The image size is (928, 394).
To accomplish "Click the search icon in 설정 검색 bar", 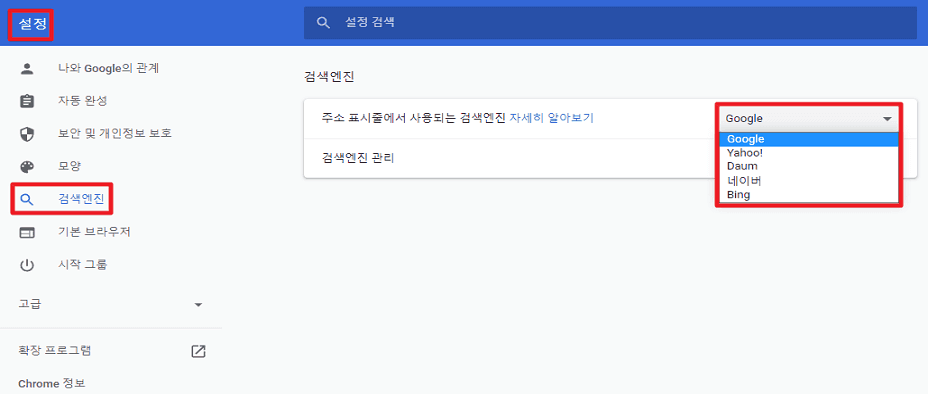I will tap(323, 23).
